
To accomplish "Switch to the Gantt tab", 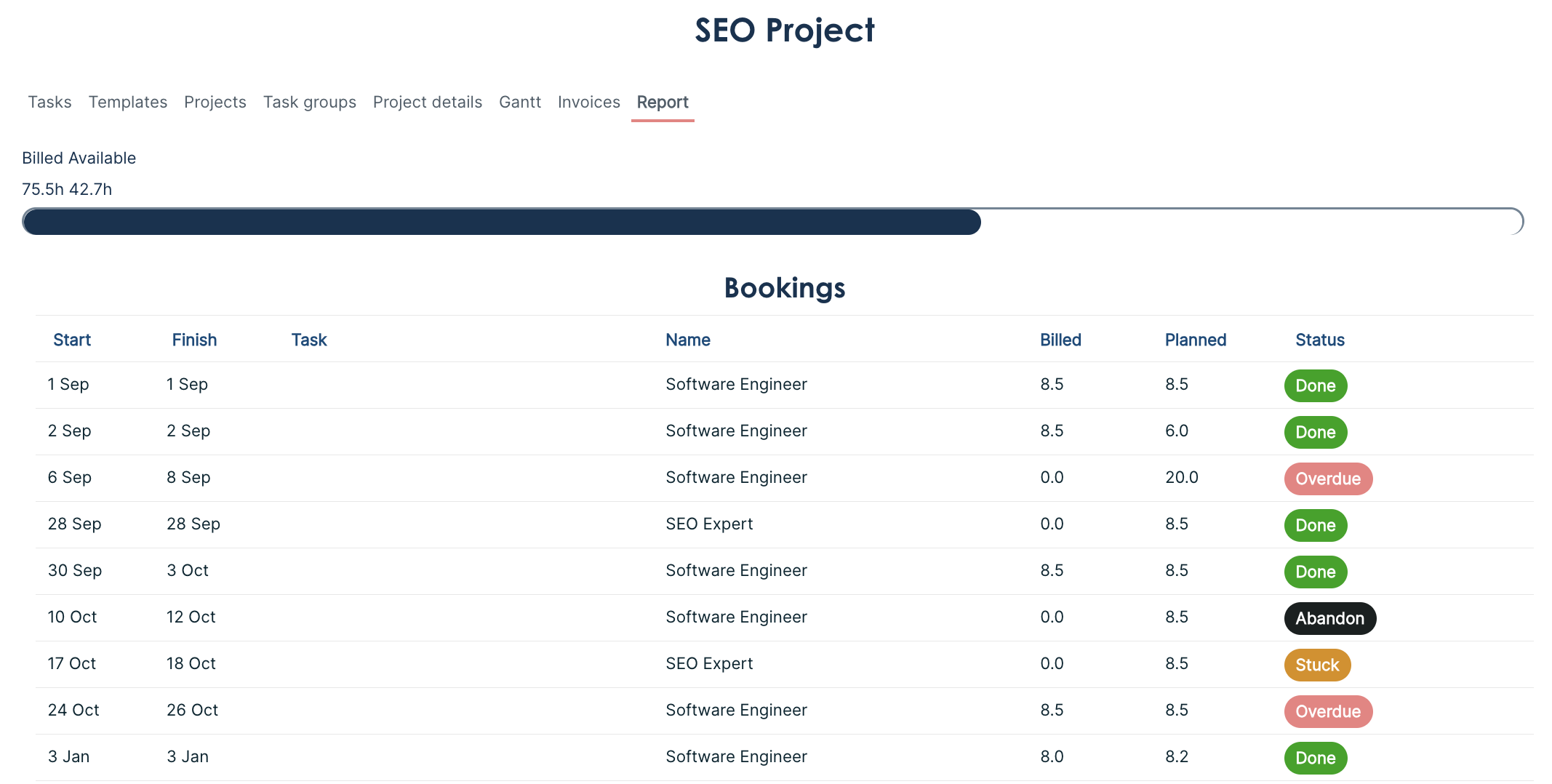I will (x=519, y=102).
